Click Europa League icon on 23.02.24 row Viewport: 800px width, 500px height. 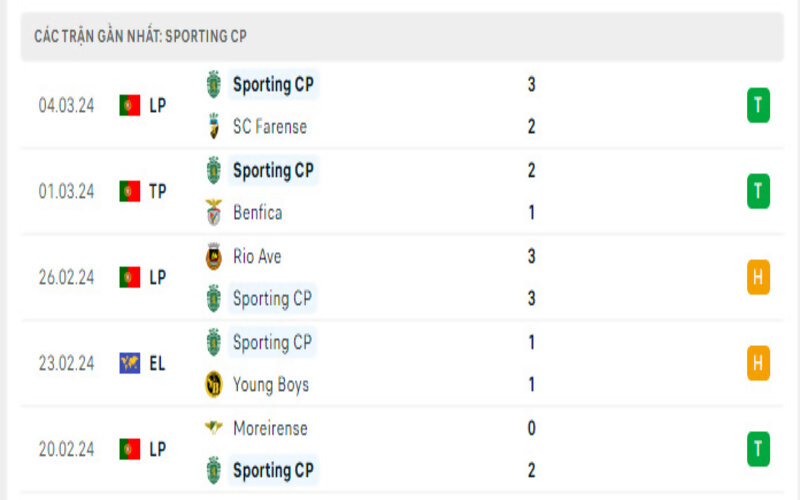[x=130, y=363]
